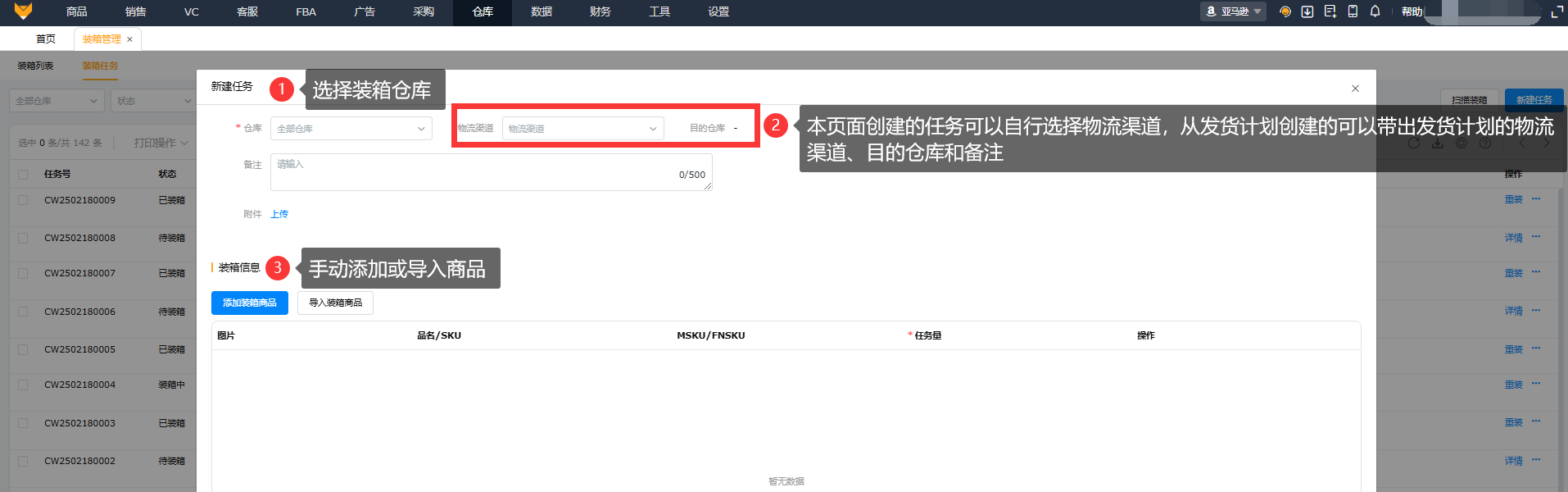Switch to the 首页 tab
Screen dimensions: 1568x492
[x=46, y=39]
